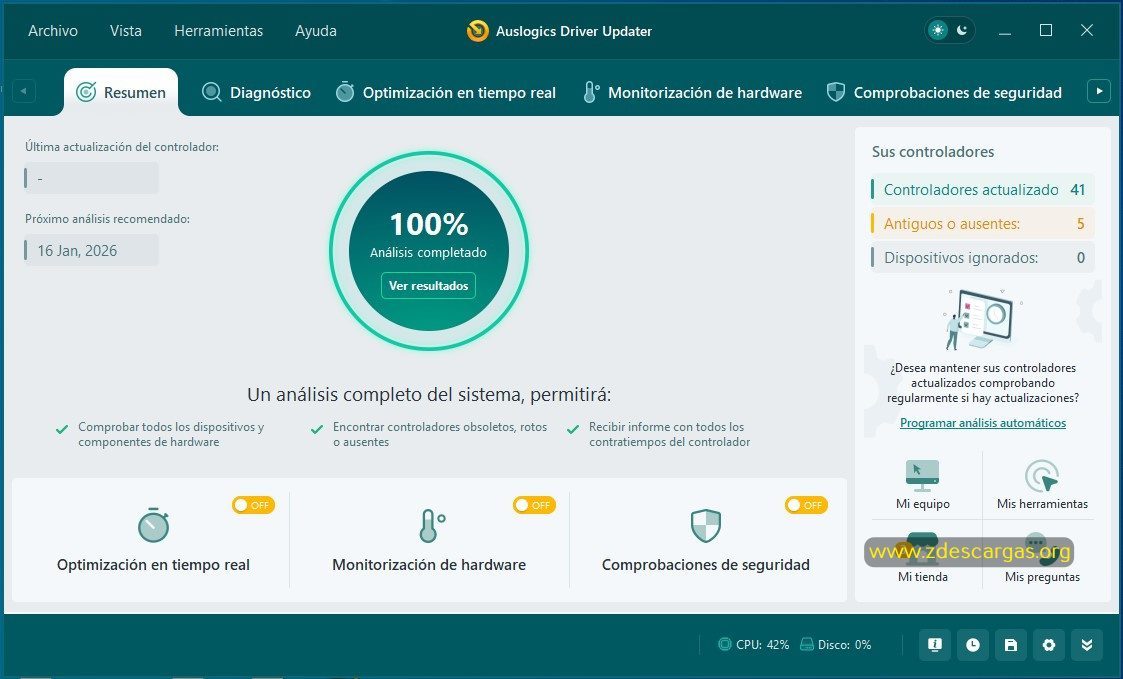Screen dimensions: 1123x679
Task: Switch to the Resumen tab
Action: tap(121, 92)
